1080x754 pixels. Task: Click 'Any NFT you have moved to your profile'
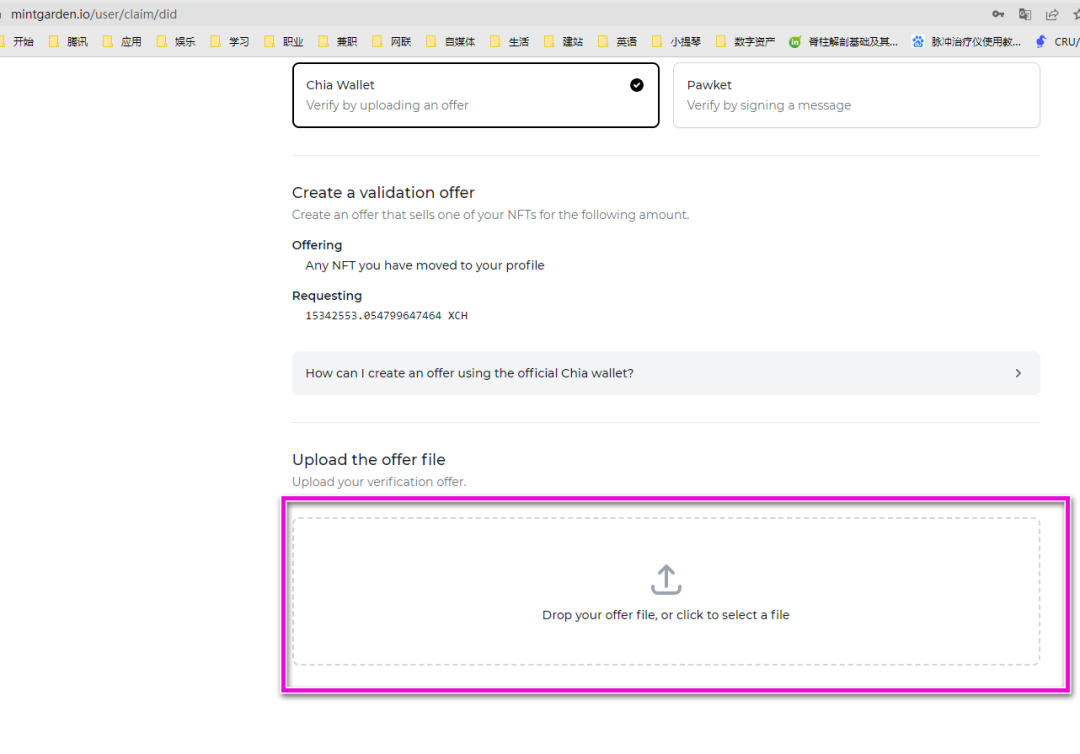click(425, 265)
